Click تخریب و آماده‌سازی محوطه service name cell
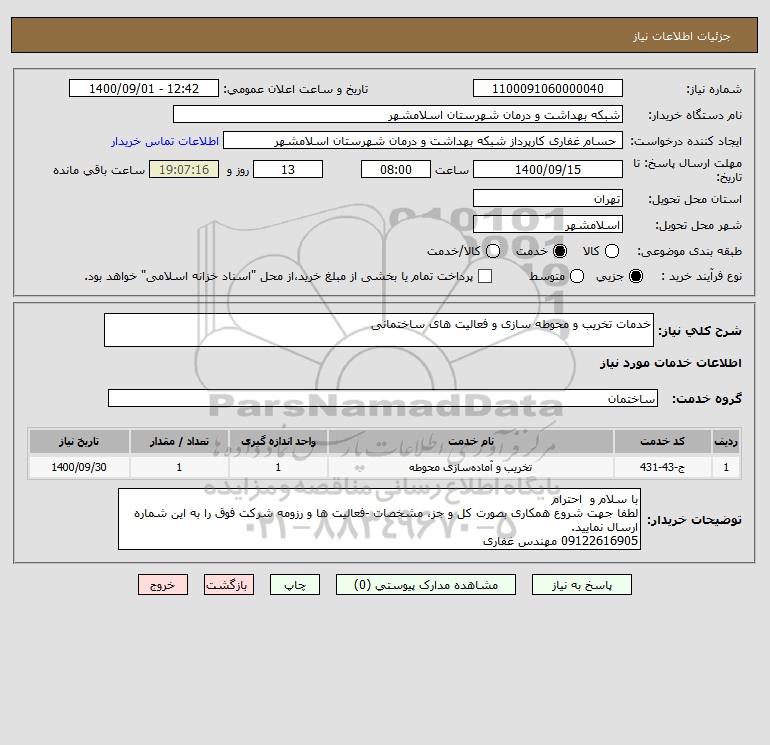The height and width of the screenshot is (745, 770). 470,467
